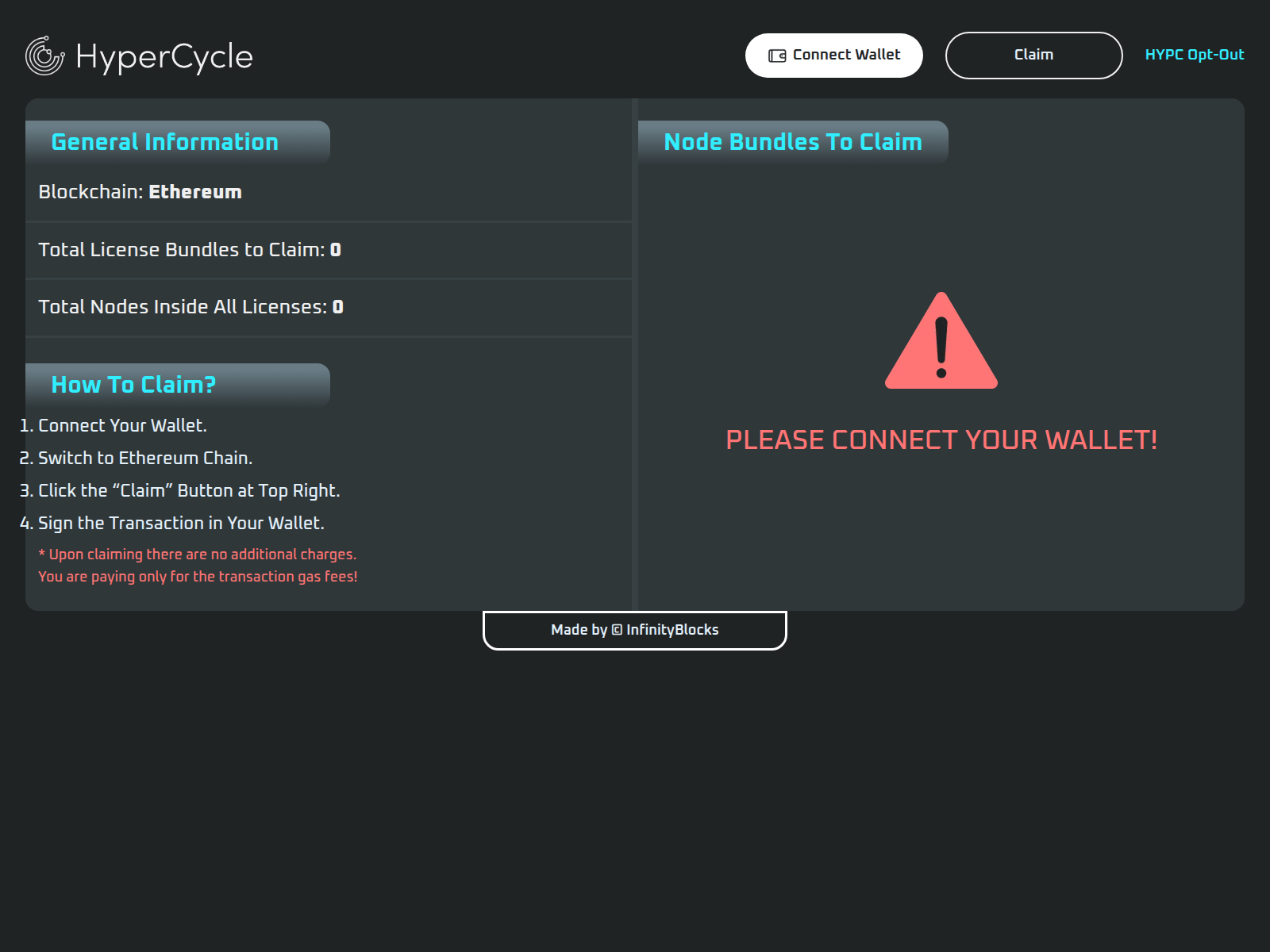This screenshot has width=1270, height=952.
Task: Open the Made by InfinityBlocks link
Action: [x=635, y=630]
